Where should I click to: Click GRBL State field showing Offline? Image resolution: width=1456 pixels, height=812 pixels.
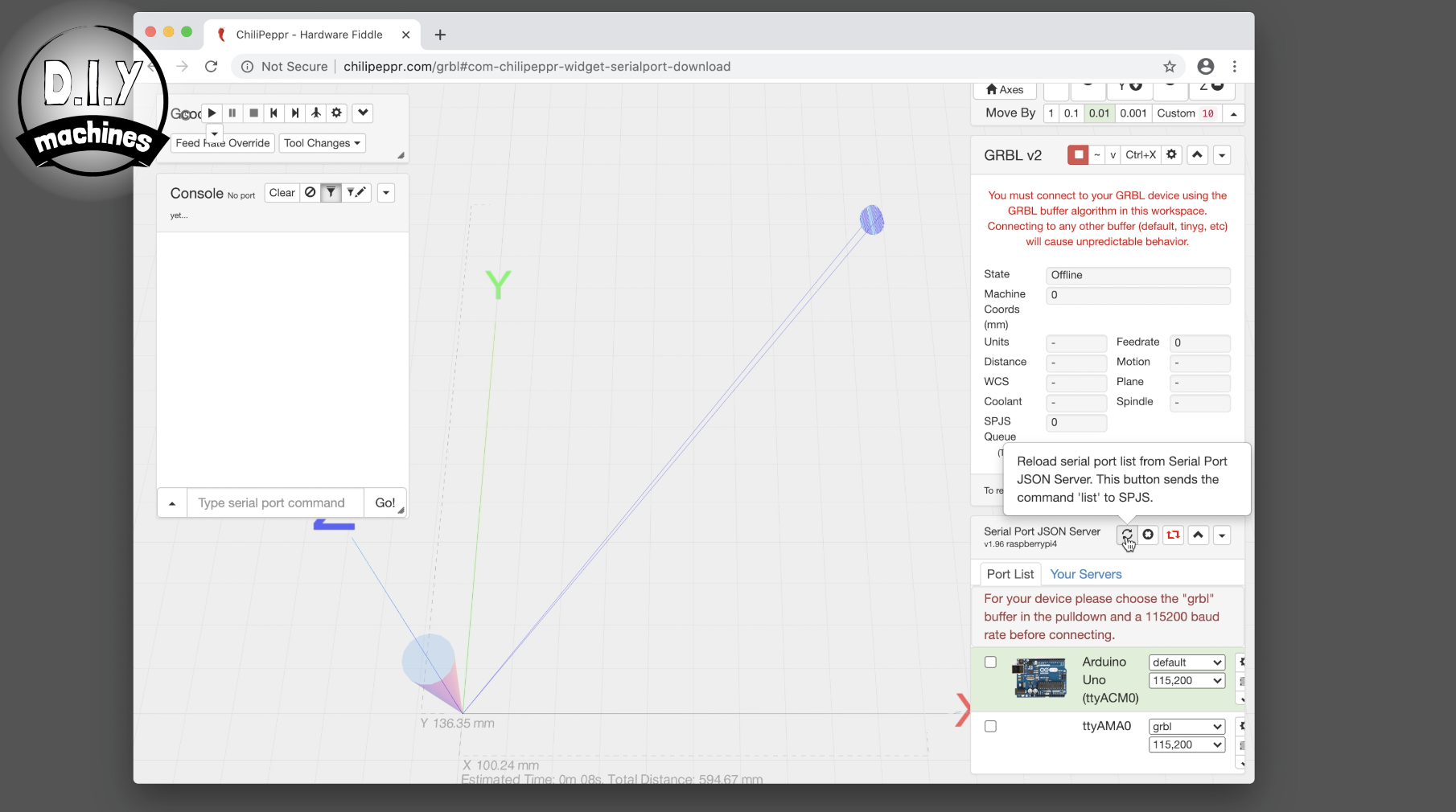pos(1137,275)
